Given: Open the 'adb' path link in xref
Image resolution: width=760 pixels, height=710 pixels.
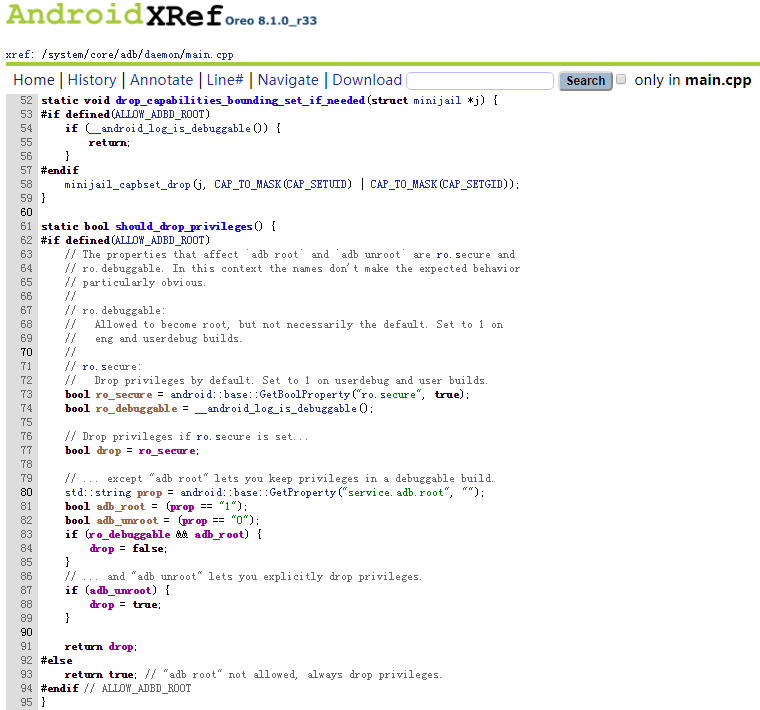Looking at the screenshot, I should click(x=129, y=54).
